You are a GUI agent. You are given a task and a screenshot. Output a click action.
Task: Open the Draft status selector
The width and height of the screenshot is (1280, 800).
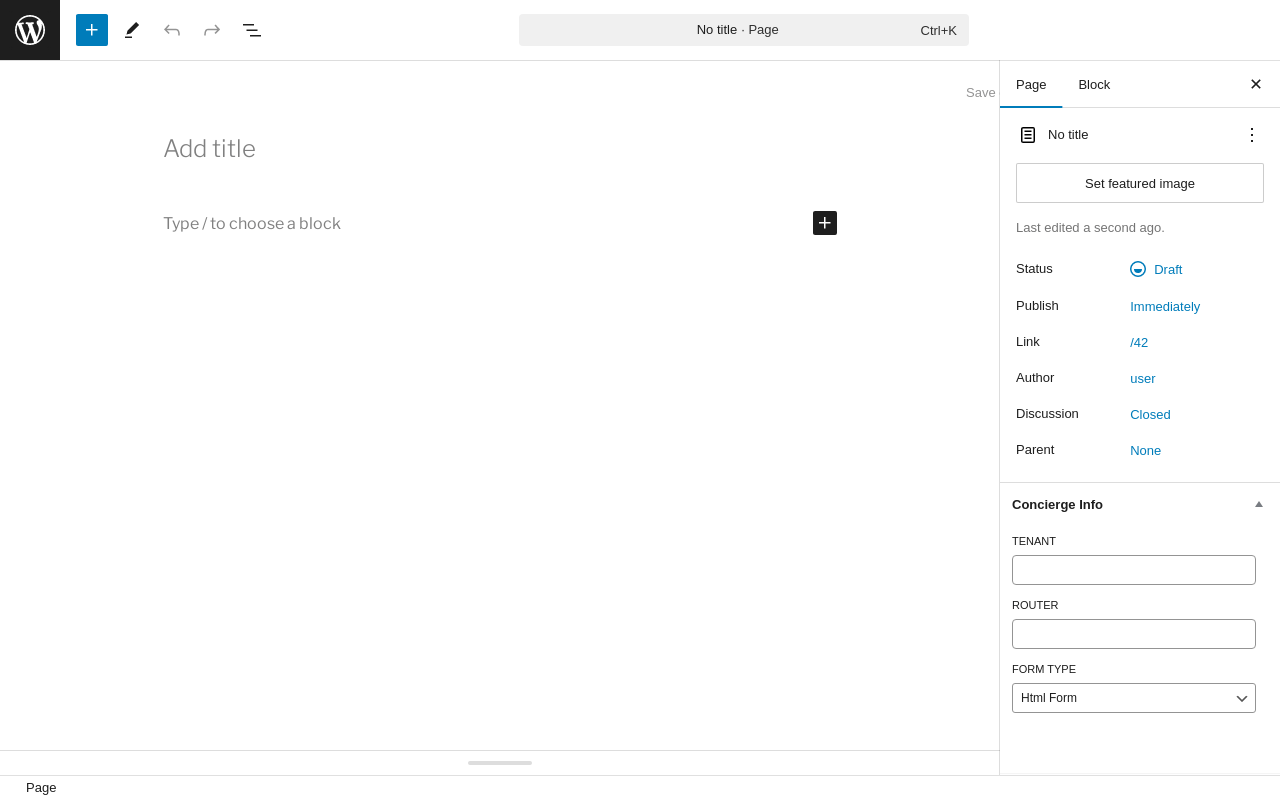click(1156, 269)
